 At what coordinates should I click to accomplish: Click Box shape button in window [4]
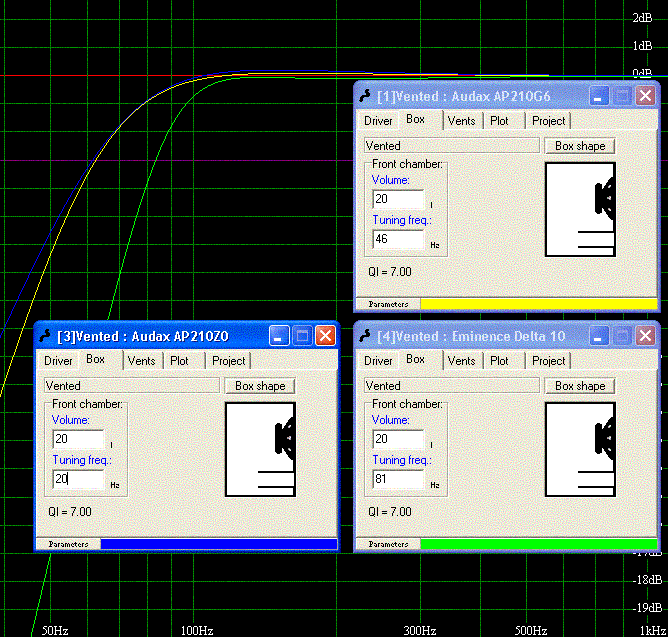coord(580,386)
